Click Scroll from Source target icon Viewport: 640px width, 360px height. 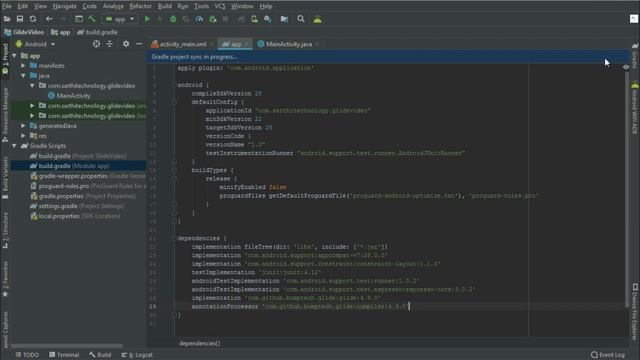(x=96, y=44)
